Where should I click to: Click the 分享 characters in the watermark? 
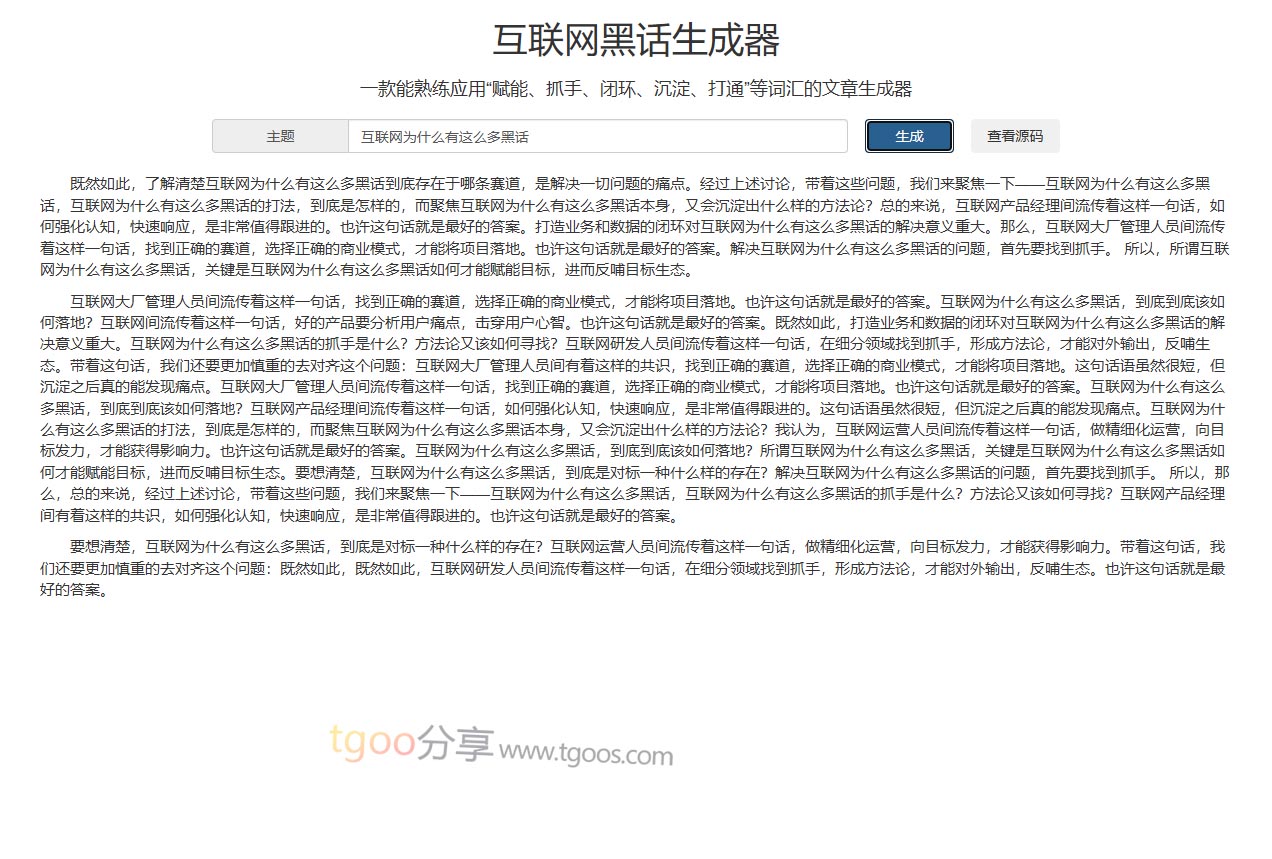coord(456,742)
